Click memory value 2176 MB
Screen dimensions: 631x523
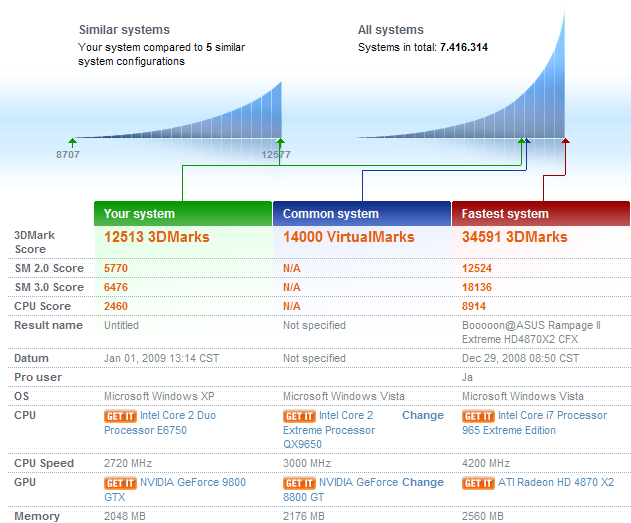point(304,516)
